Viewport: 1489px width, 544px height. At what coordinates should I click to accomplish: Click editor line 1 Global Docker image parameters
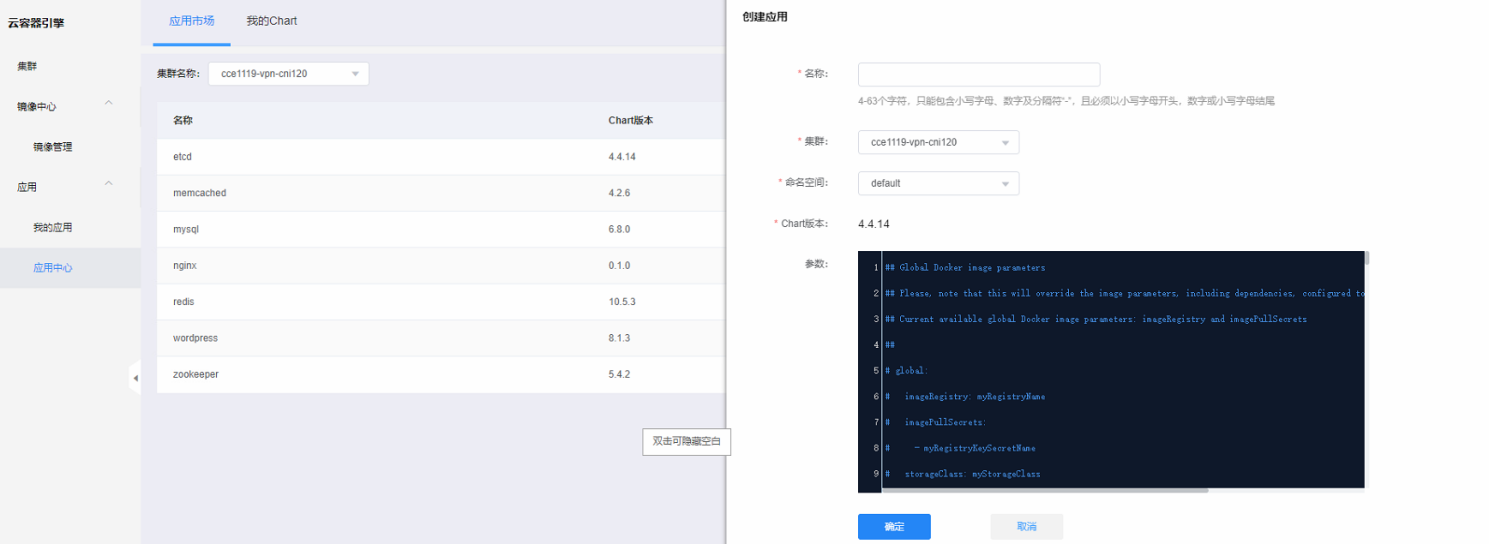point(965,268)
